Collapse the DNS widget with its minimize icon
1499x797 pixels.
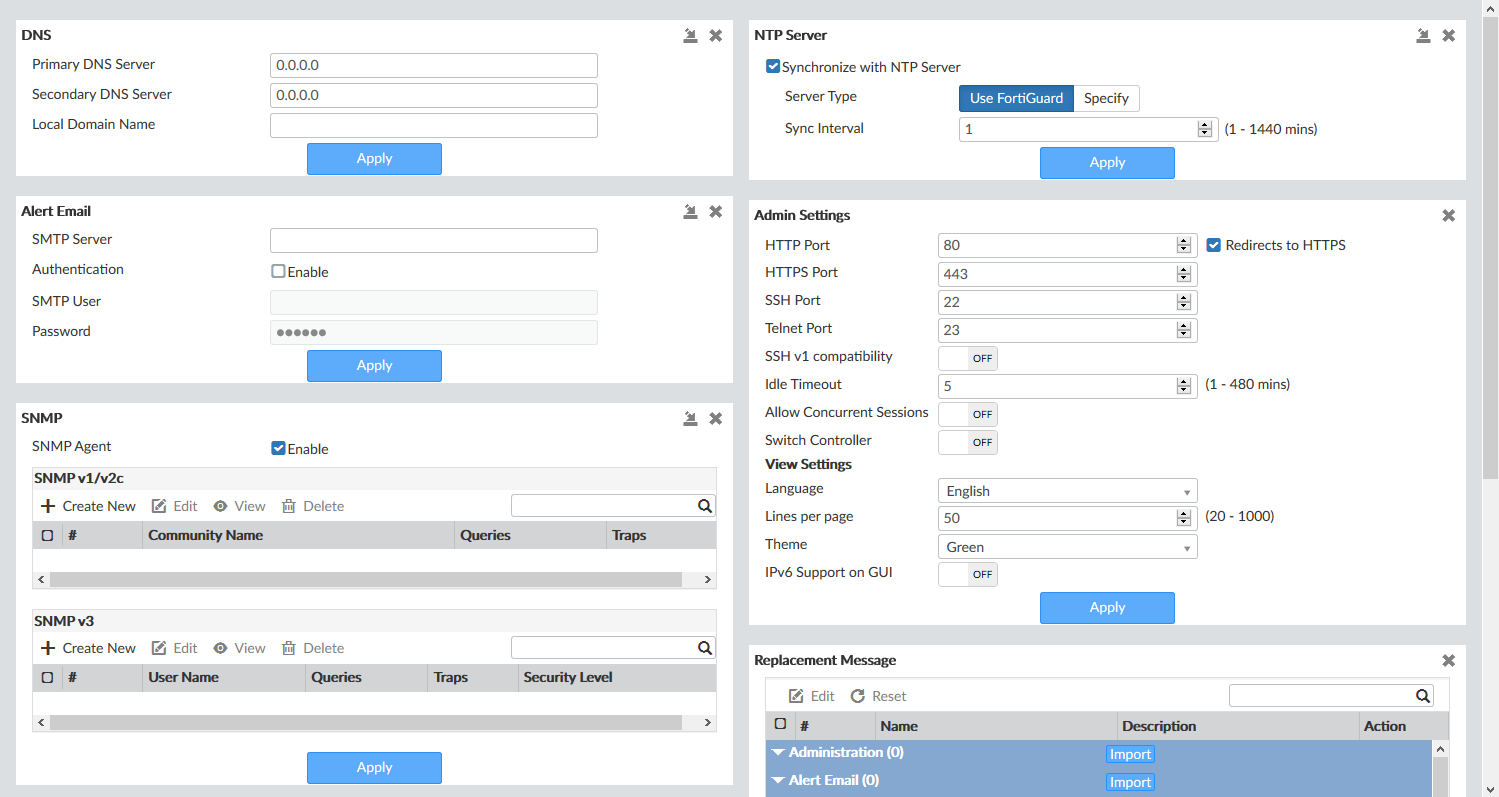tap(690, 35)
